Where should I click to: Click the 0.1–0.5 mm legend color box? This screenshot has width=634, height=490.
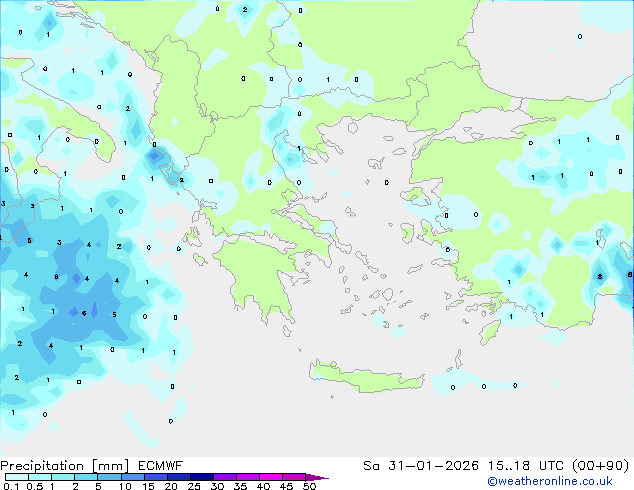point(17,477)
